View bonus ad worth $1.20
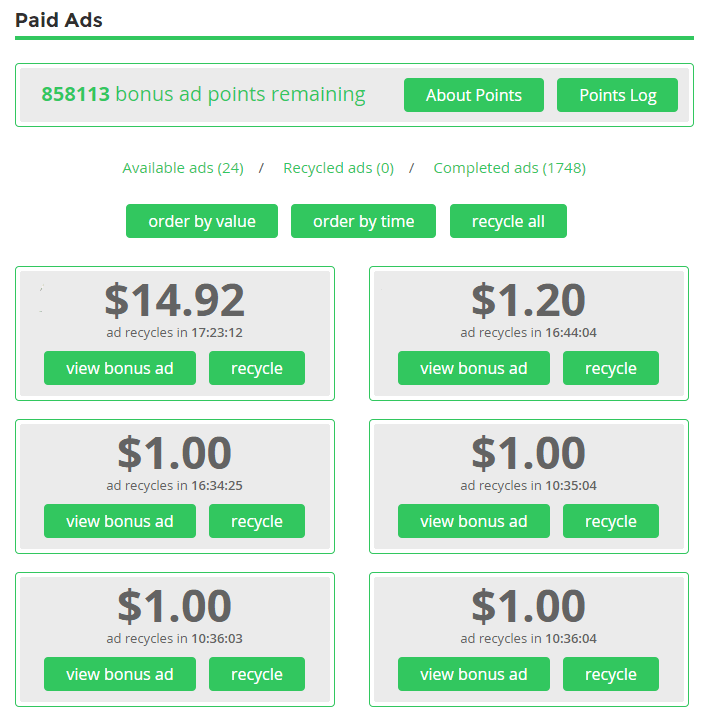Image resolution: width=708 pixels, height=716 pixels. 474,368
